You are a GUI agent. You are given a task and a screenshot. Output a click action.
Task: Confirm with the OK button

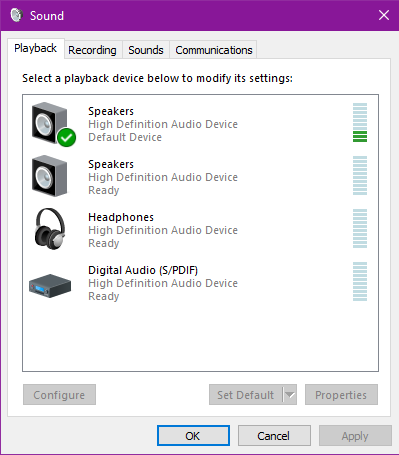[193, 436]
